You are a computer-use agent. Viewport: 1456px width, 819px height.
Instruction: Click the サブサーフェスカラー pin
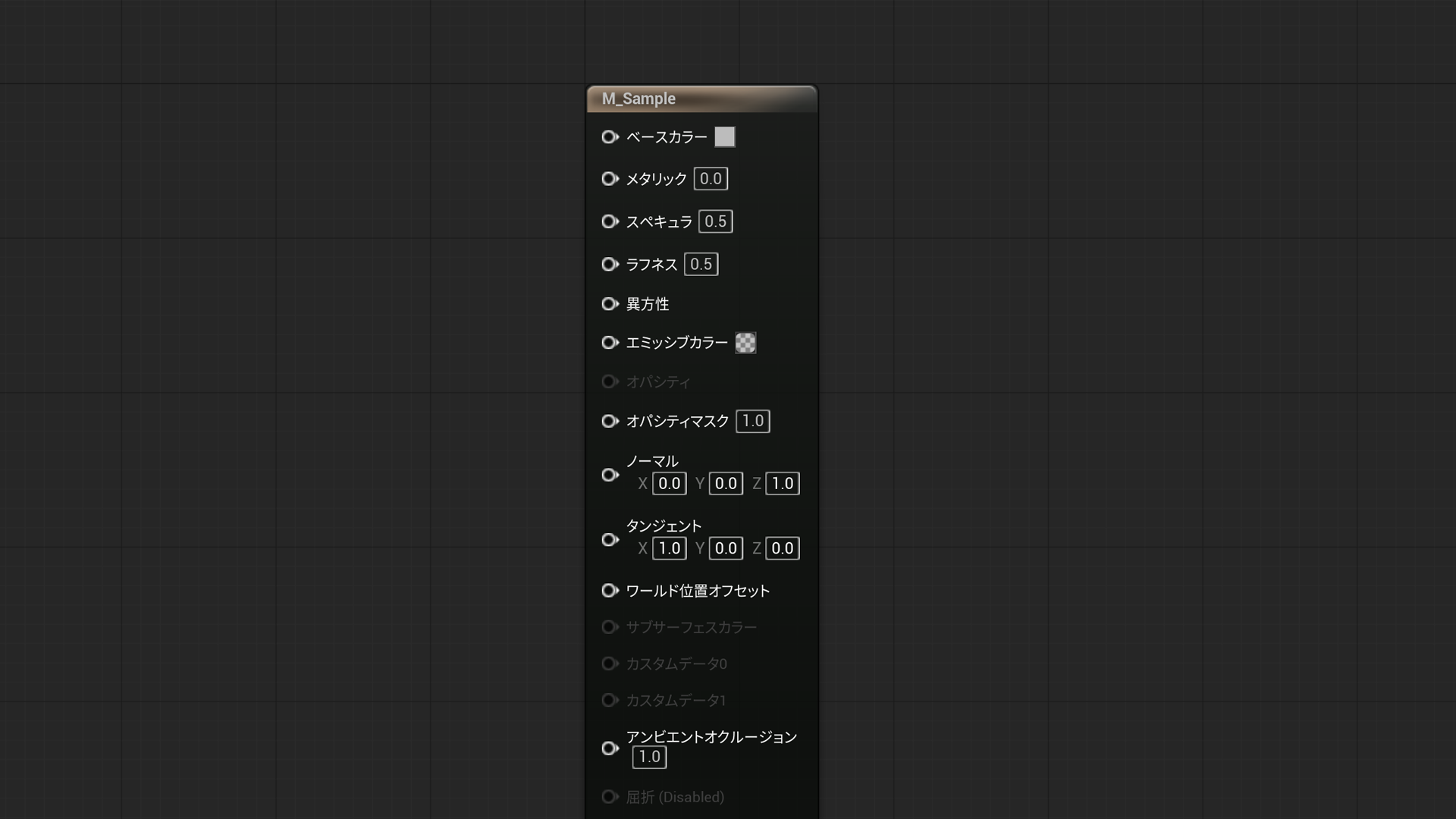[x=610, y=627]
